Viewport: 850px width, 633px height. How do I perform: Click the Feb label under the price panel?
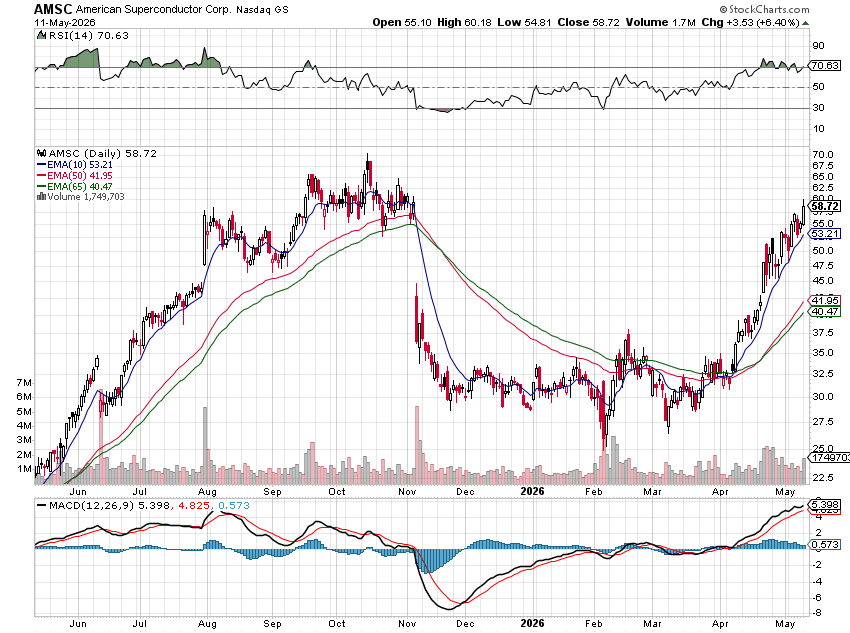(594, 492)
